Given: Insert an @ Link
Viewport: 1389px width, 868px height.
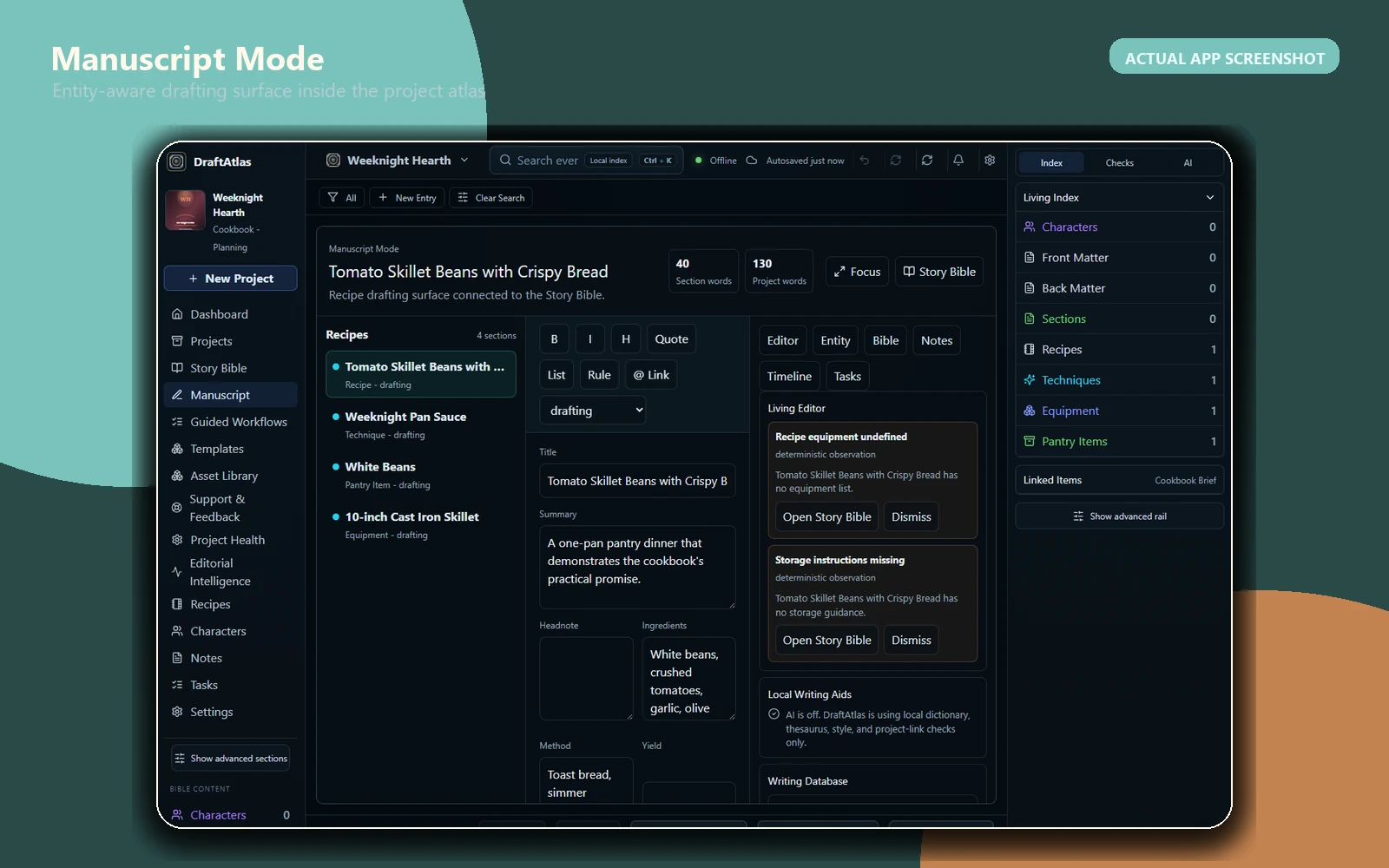Looking at the screenshot, I should pos(651,375).
